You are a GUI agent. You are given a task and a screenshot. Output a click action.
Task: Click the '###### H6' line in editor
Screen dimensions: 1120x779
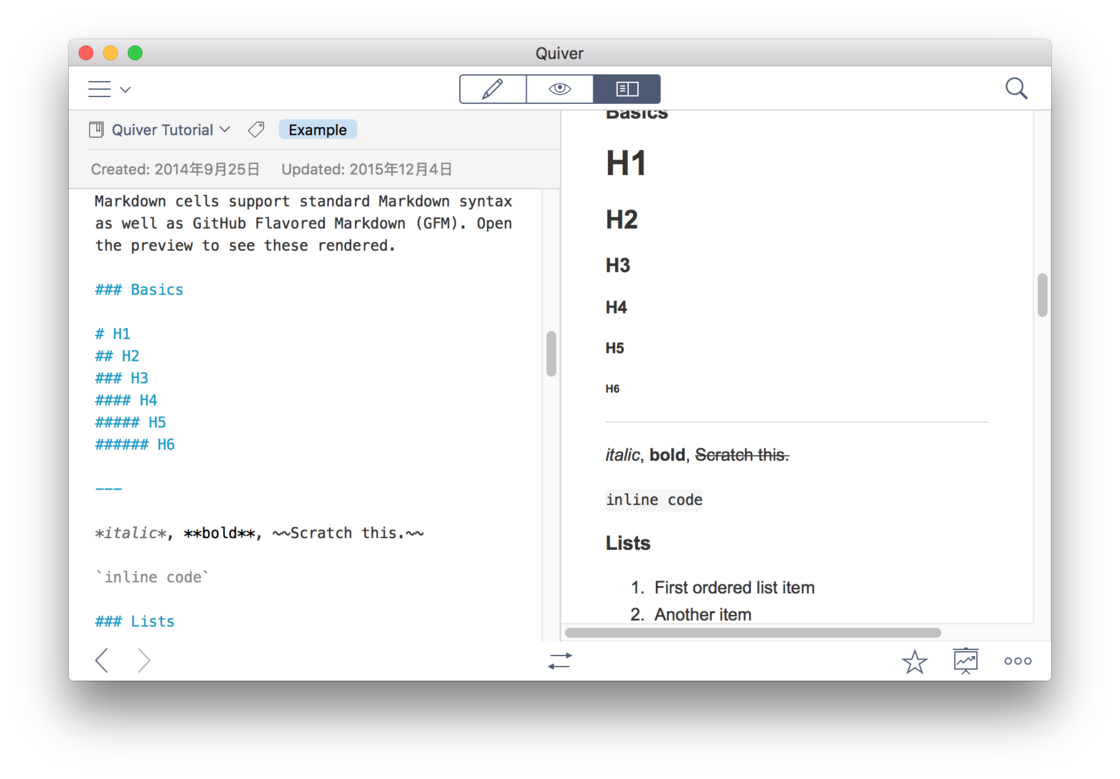(x=135, y=445)
